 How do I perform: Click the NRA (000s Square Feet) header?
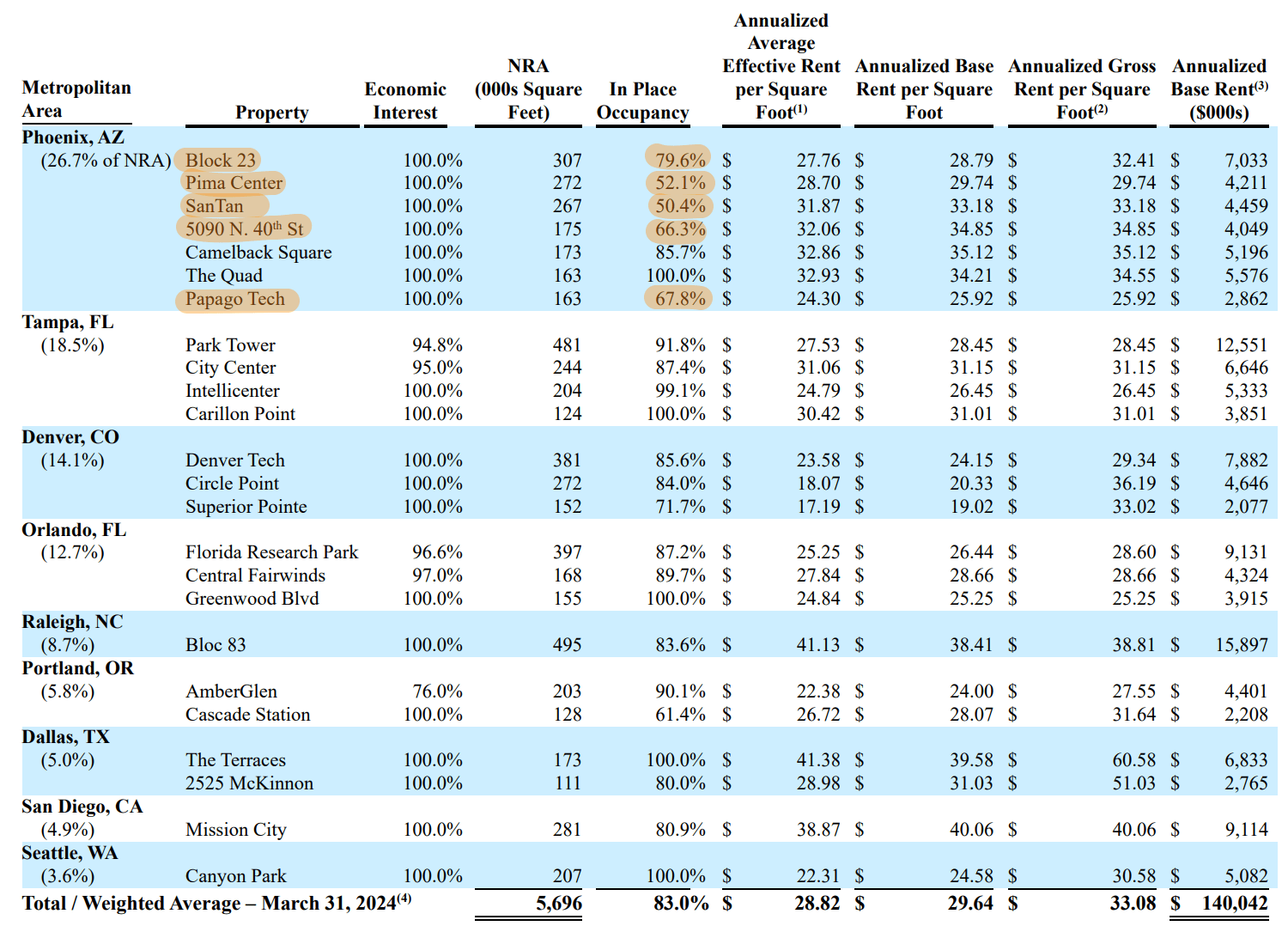tap(528, 89)
